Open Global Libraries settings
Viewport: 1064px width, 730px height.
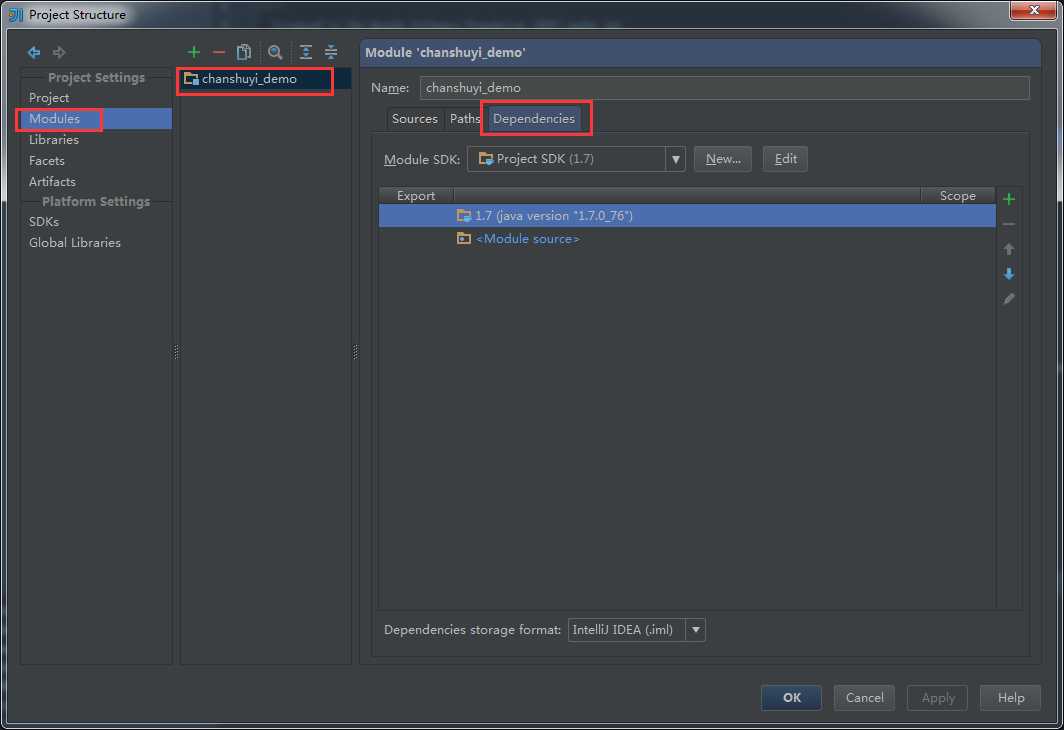click(75, 243)
